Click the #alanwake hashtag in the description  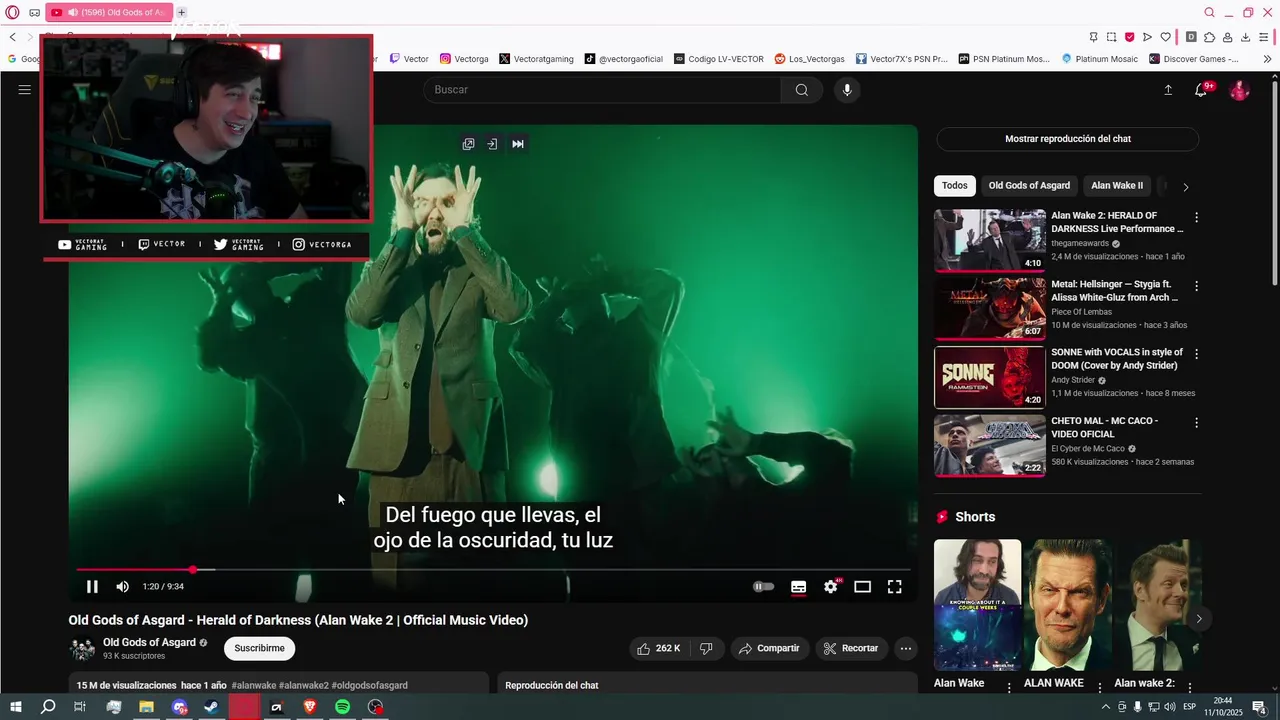pos(254,686)
